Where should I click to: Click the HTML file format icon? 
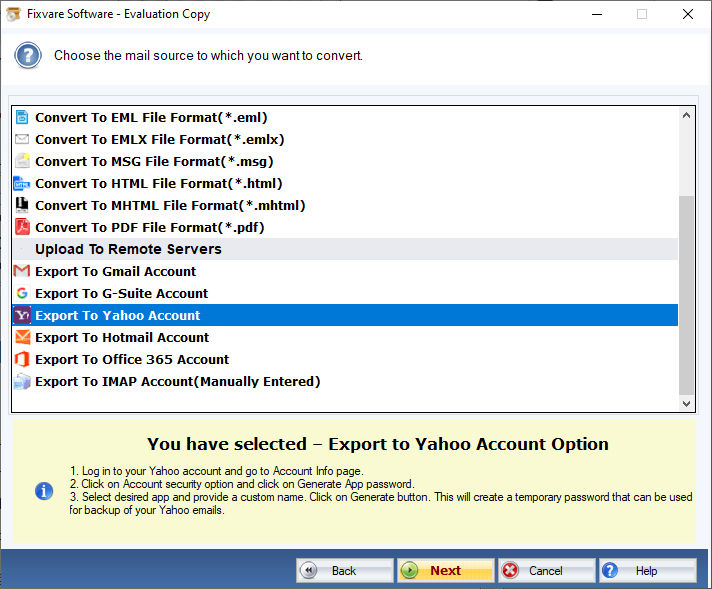click(x=22, y=183)
